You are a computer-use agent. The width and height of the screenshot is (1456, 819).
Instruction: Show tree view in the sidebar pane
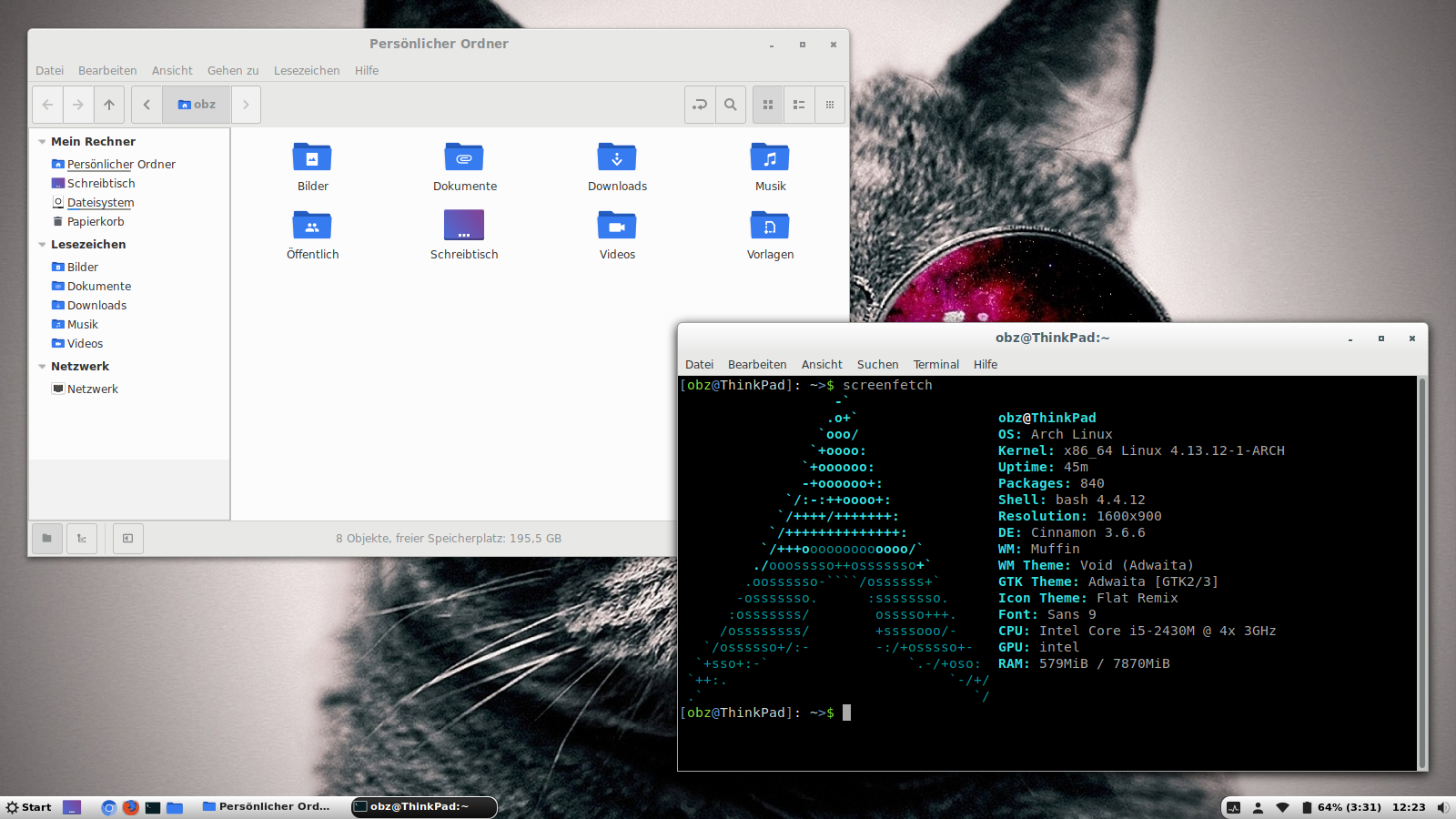tap(82, 539)
